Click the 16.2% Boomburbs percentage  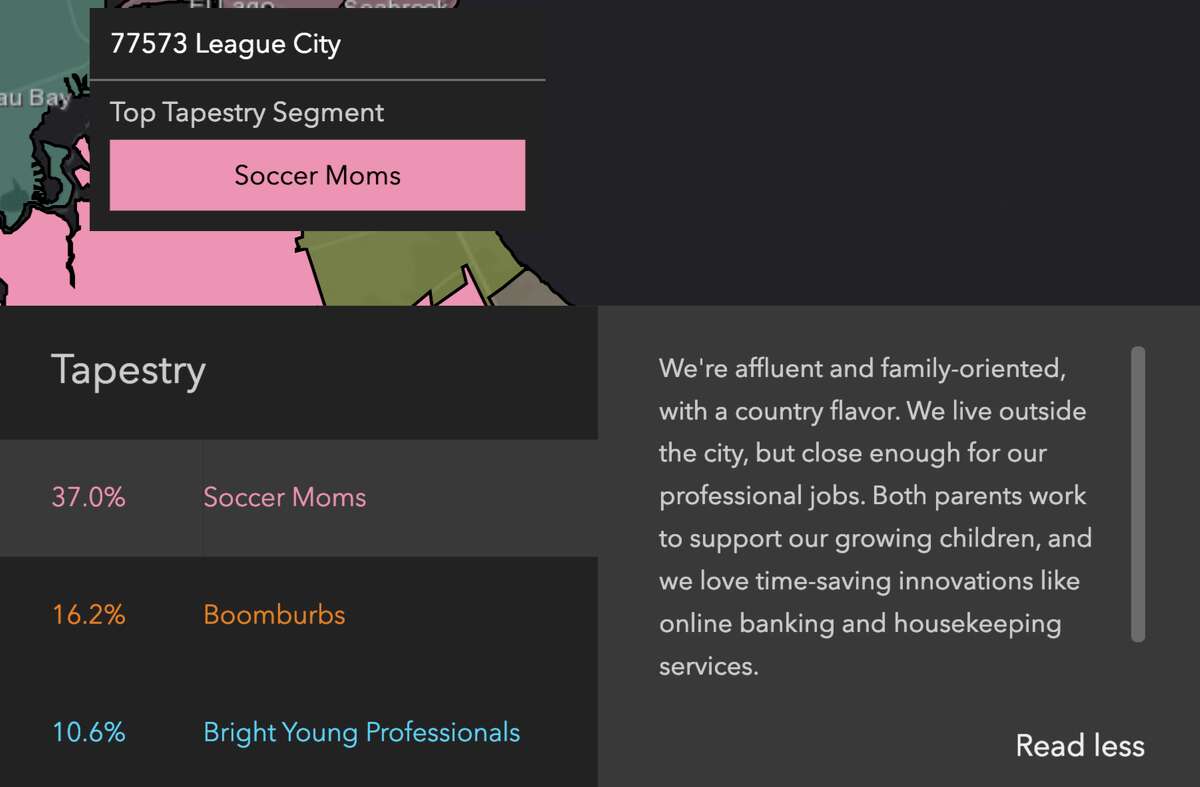[89, 614]
